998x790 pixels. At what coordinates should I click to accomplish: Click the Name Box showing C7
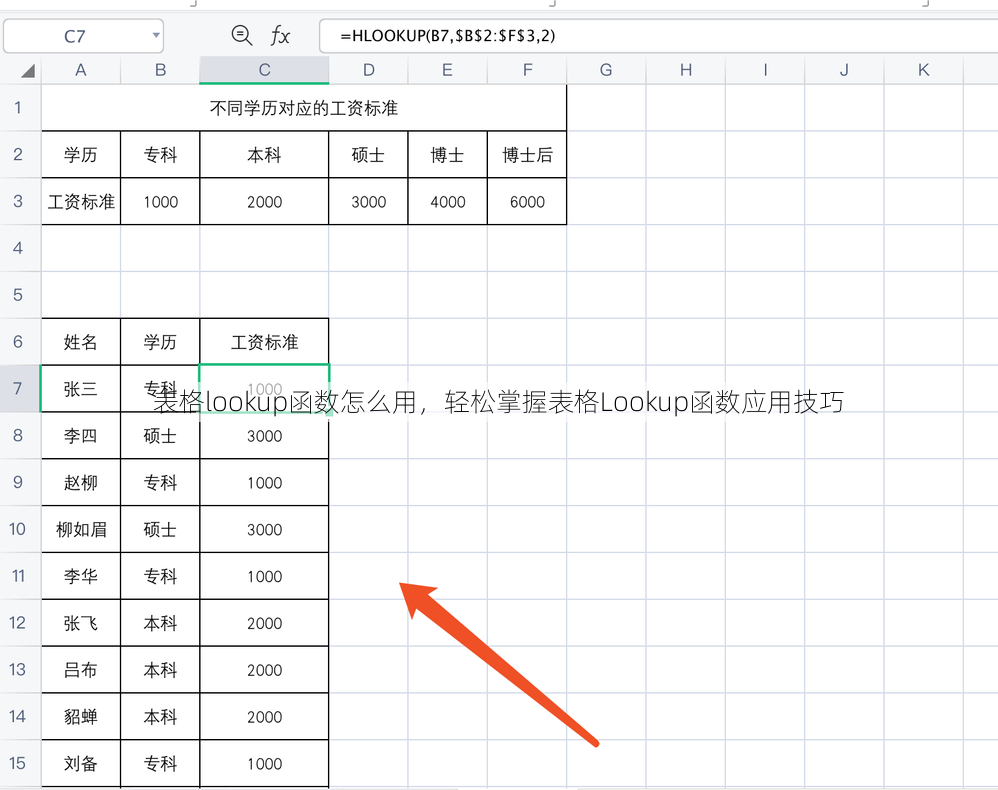83,36
